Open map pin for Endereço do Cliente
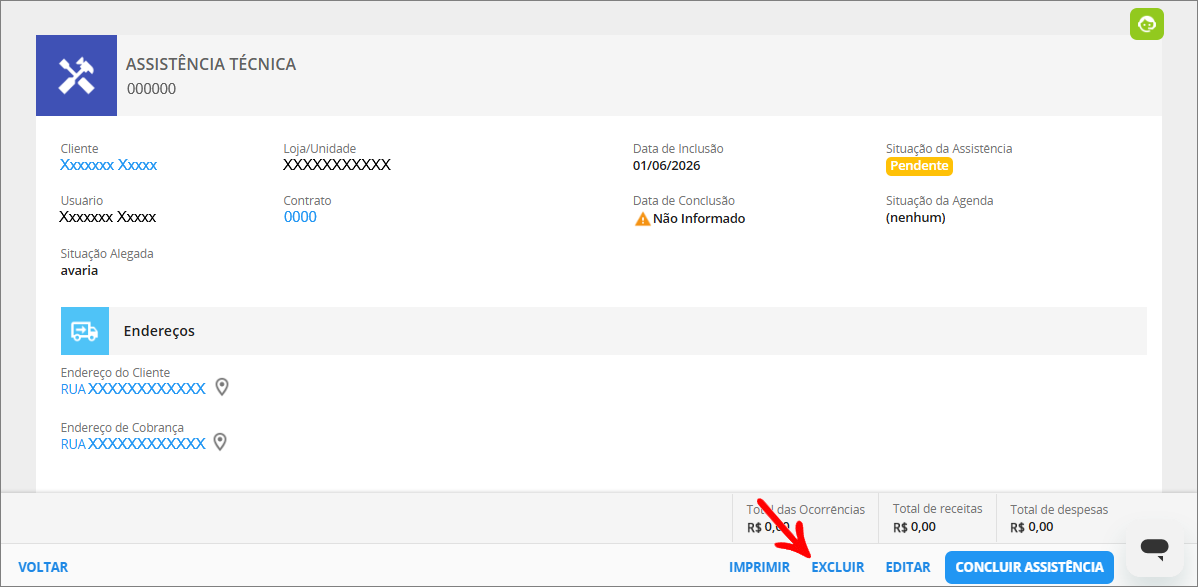 222,388
